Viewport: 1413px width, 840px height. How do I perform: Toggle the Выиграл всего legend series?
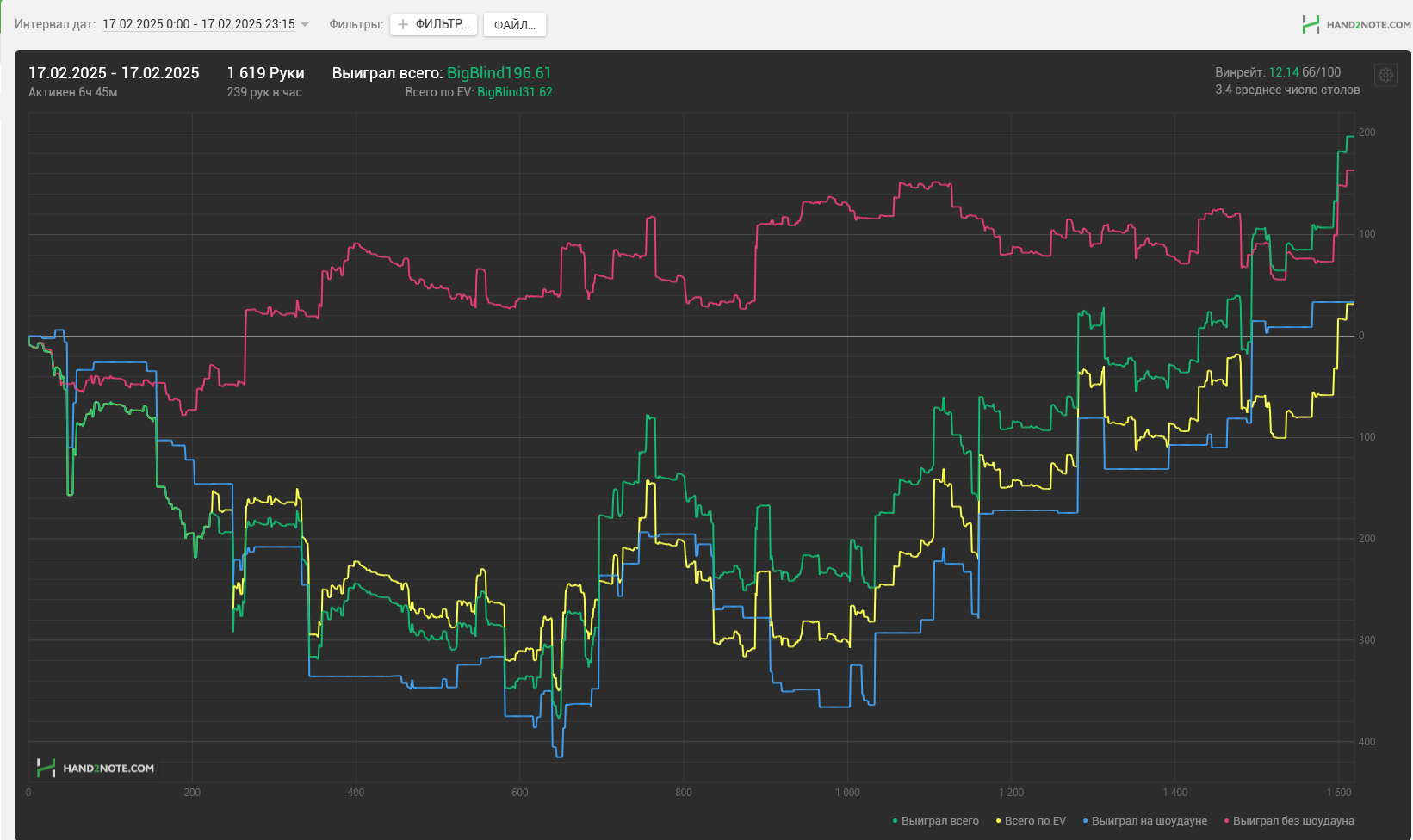(x=936, y=821)
